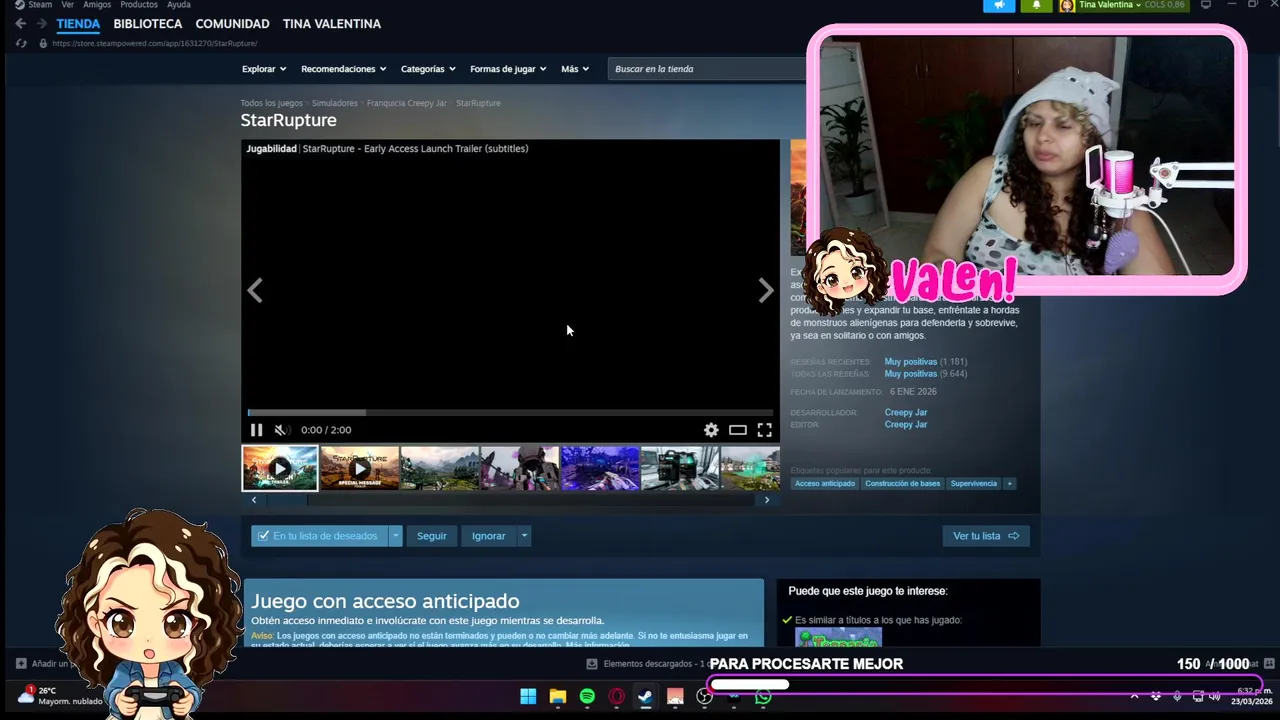
Task: Open Big Picture mode monitor icon
Action: [1206, 5]
